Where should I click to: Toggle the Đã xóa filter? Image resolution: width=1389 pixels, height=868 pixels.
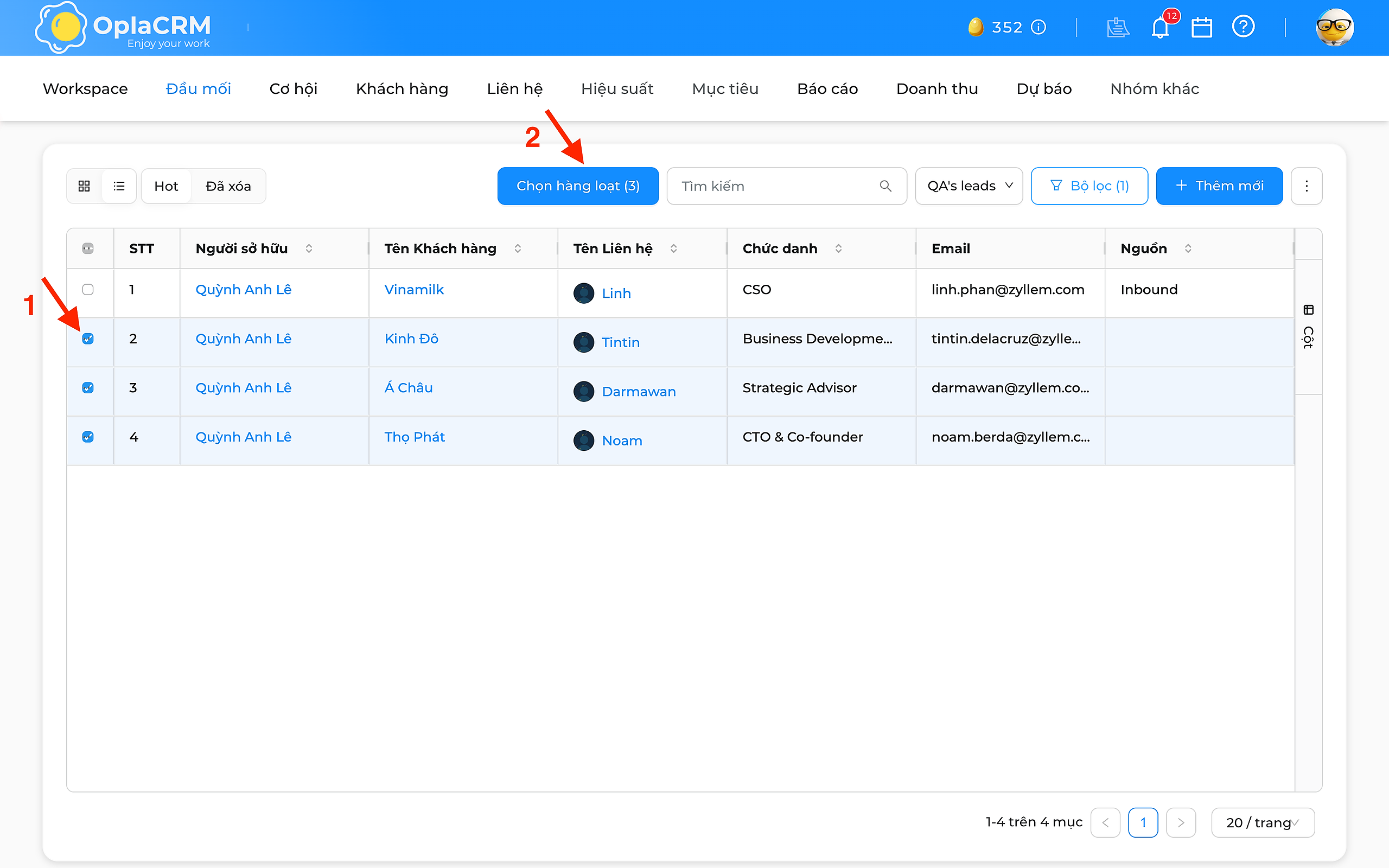coord(228,186)
